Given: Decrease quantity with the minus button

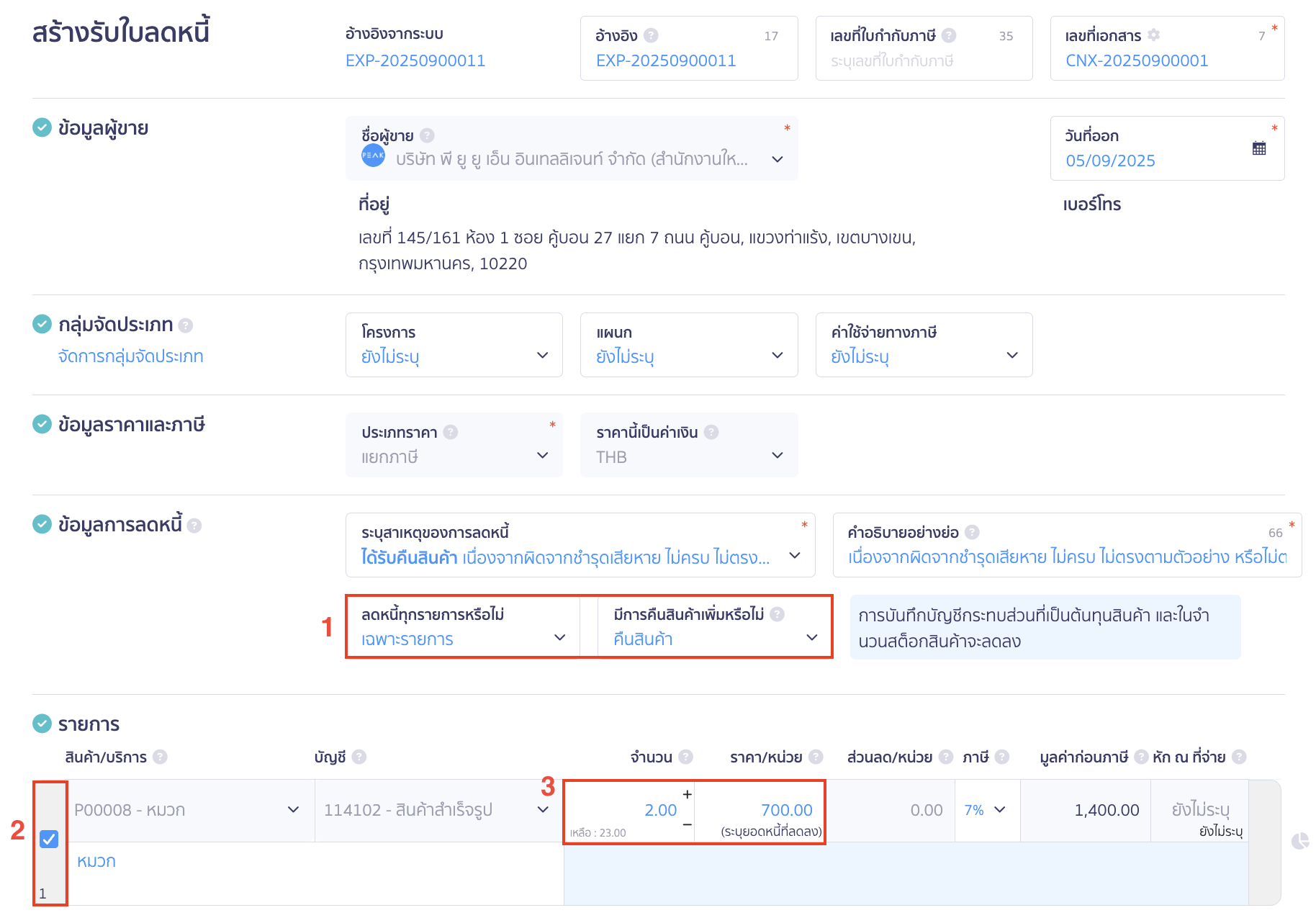Looking at the screenshot, I should coord(688,824).
